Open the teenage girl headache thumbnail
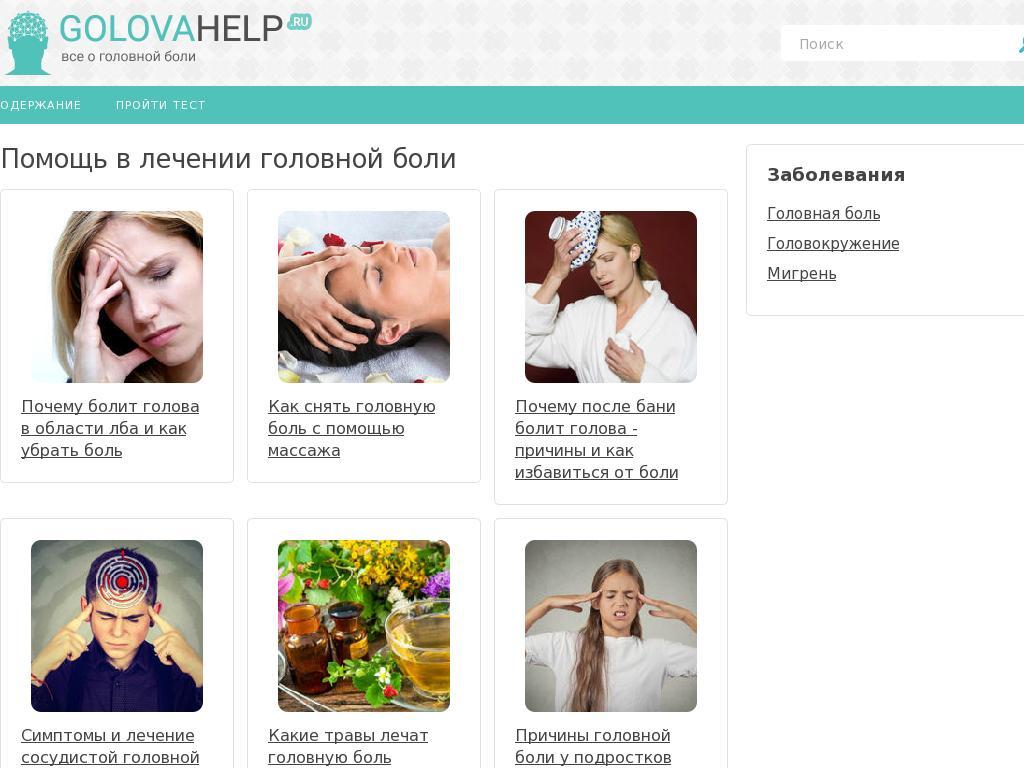The width and height of the screenshot is (1024, 768). click(611, 626)
